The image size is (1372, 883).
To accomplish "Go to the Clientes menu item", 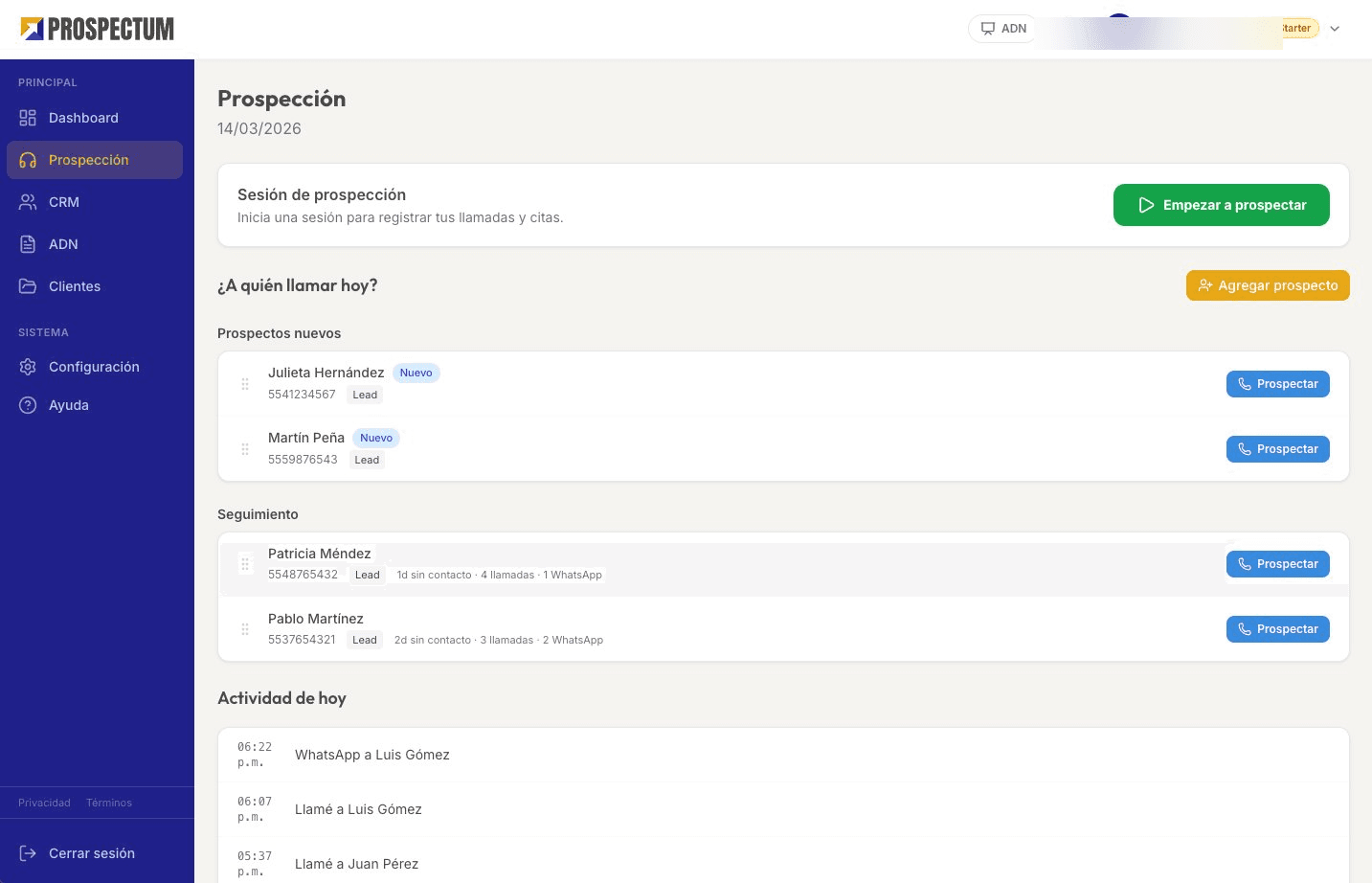I will (x=75, y=286).
